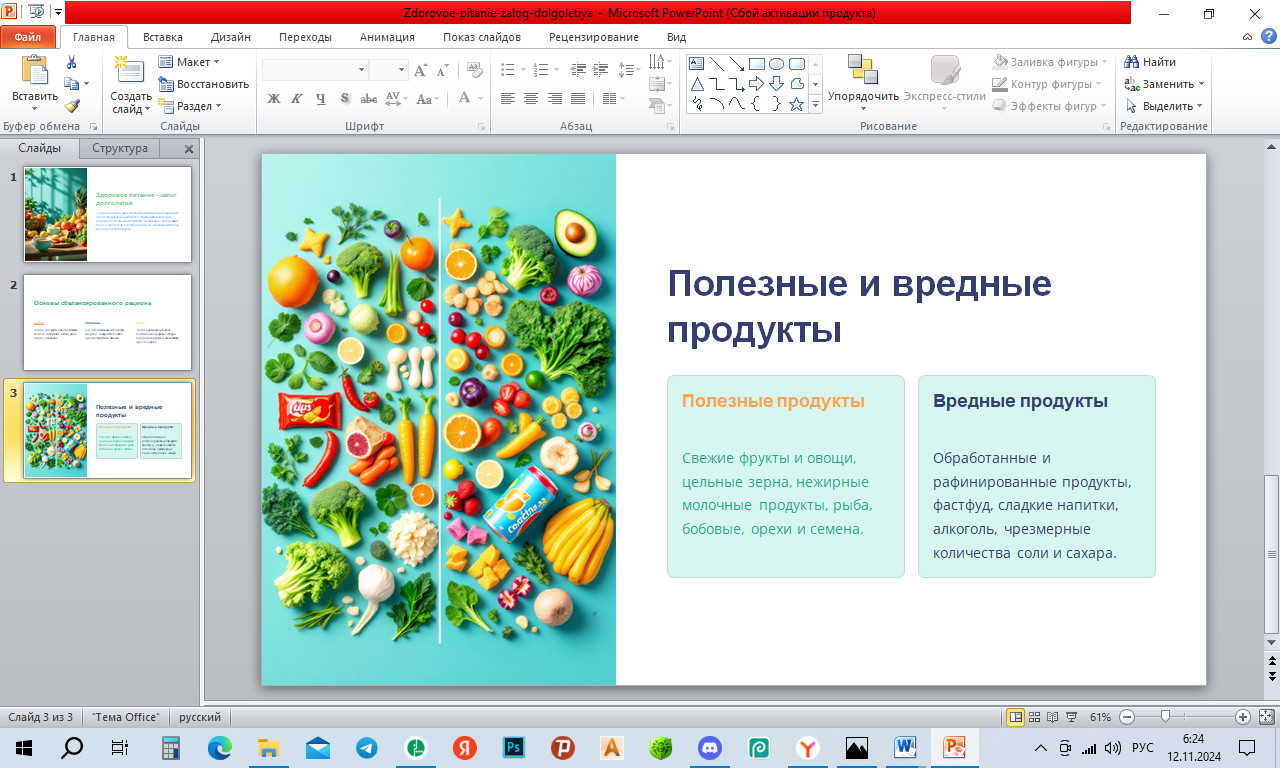This screenshot has width=1280, height=768.
Task: Click fit slide to window icon
Action: pyautogui.click(x=1265, y=717)
